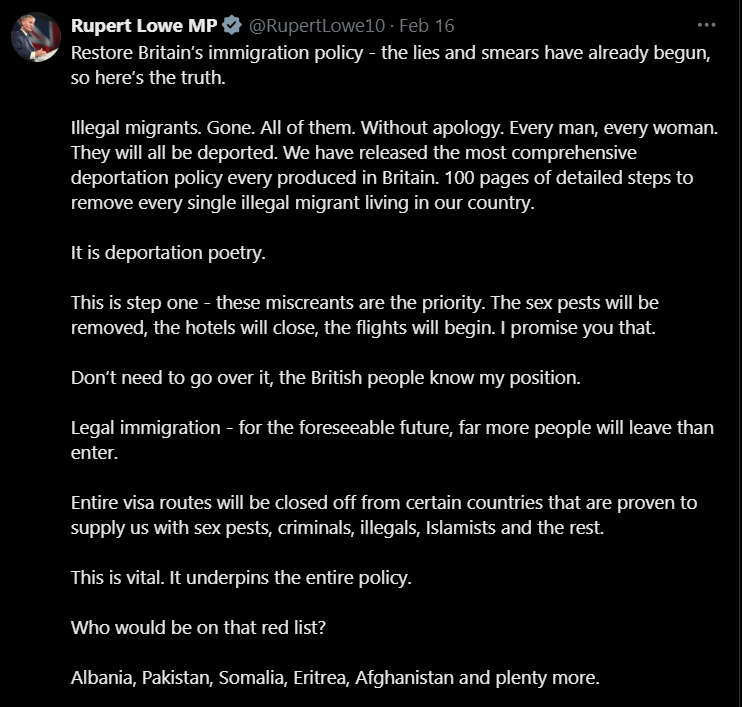This screenshot has height=707, width=742.
Task: Open the tweet's three-dot More menu
Action: click(x=707, y=26)
